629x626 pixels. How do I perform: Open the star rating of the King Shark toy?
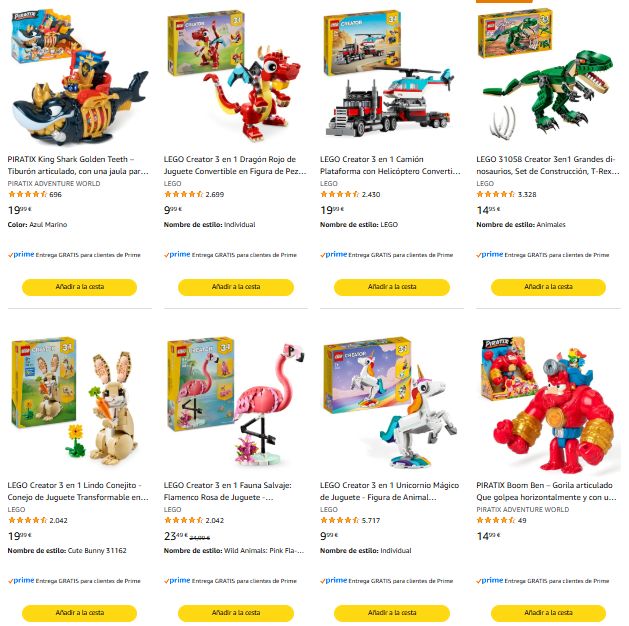28,194
